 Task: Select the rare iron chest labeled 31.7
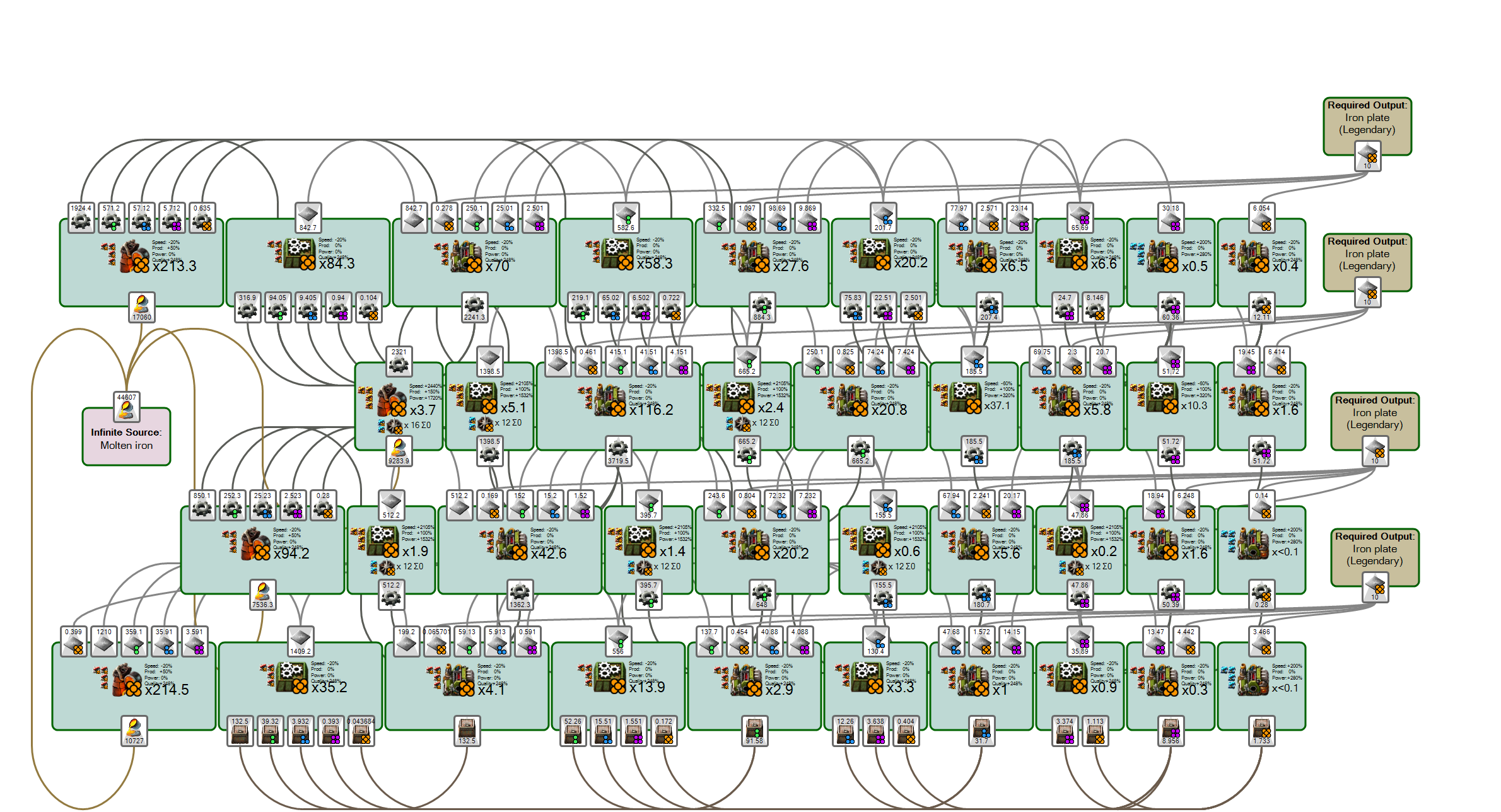tap(981, 731)
